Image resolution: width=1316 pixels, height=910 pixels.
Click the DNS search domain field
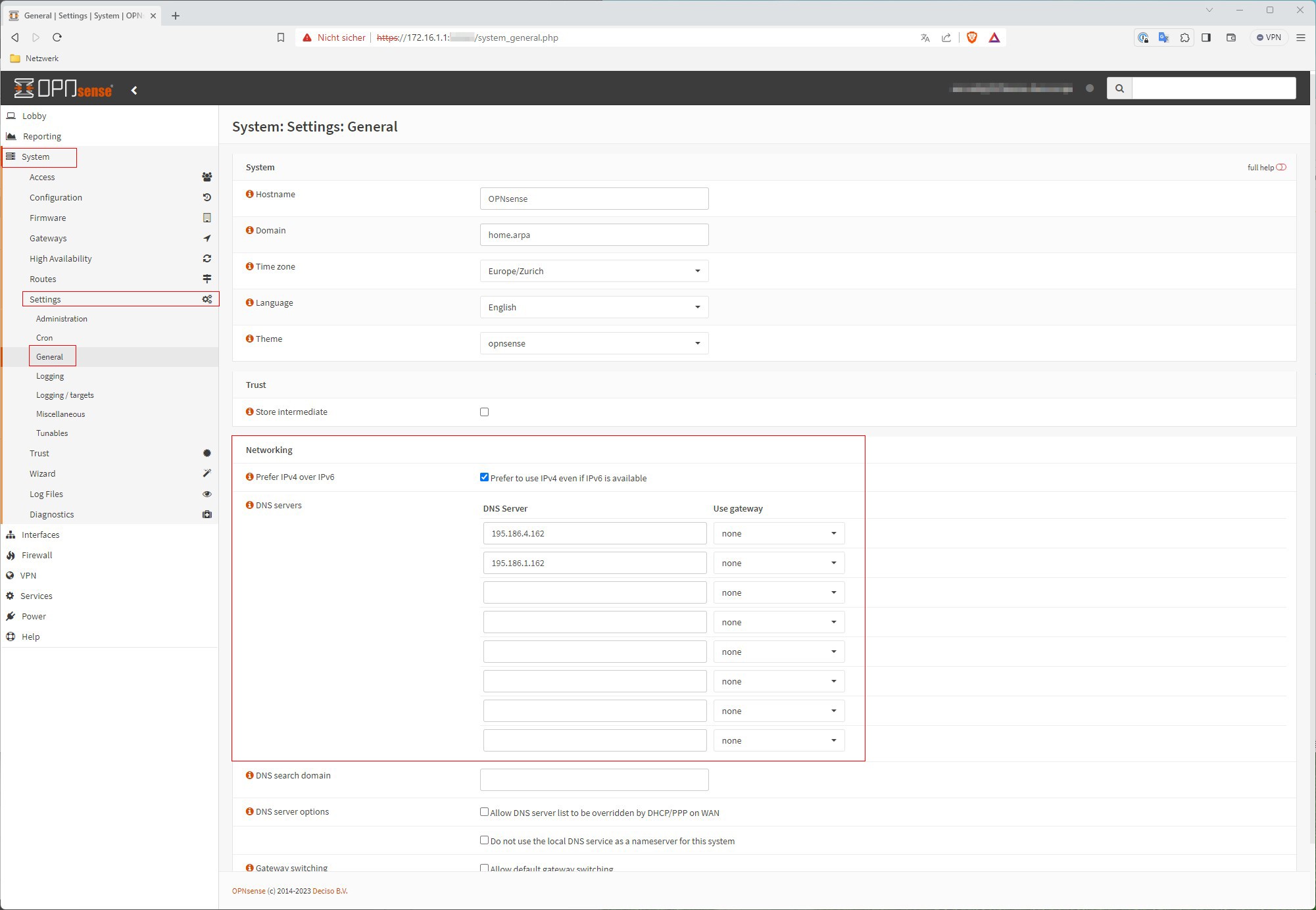tap(594, 780)
